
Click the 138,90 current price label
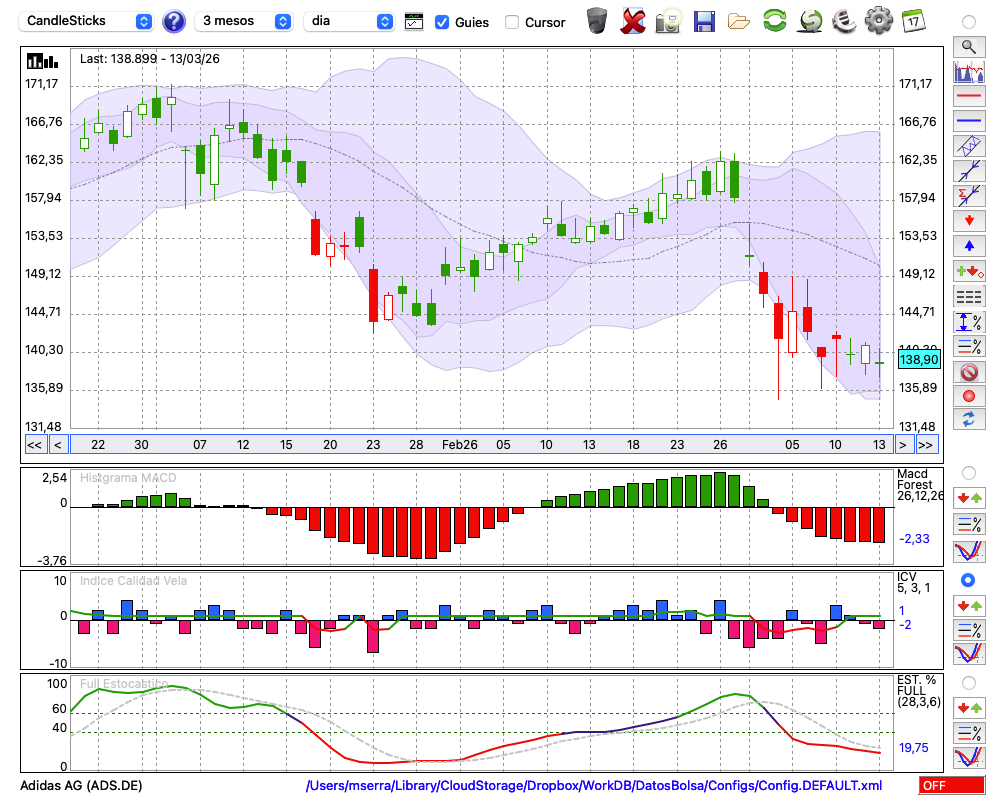tap(918, 360)
